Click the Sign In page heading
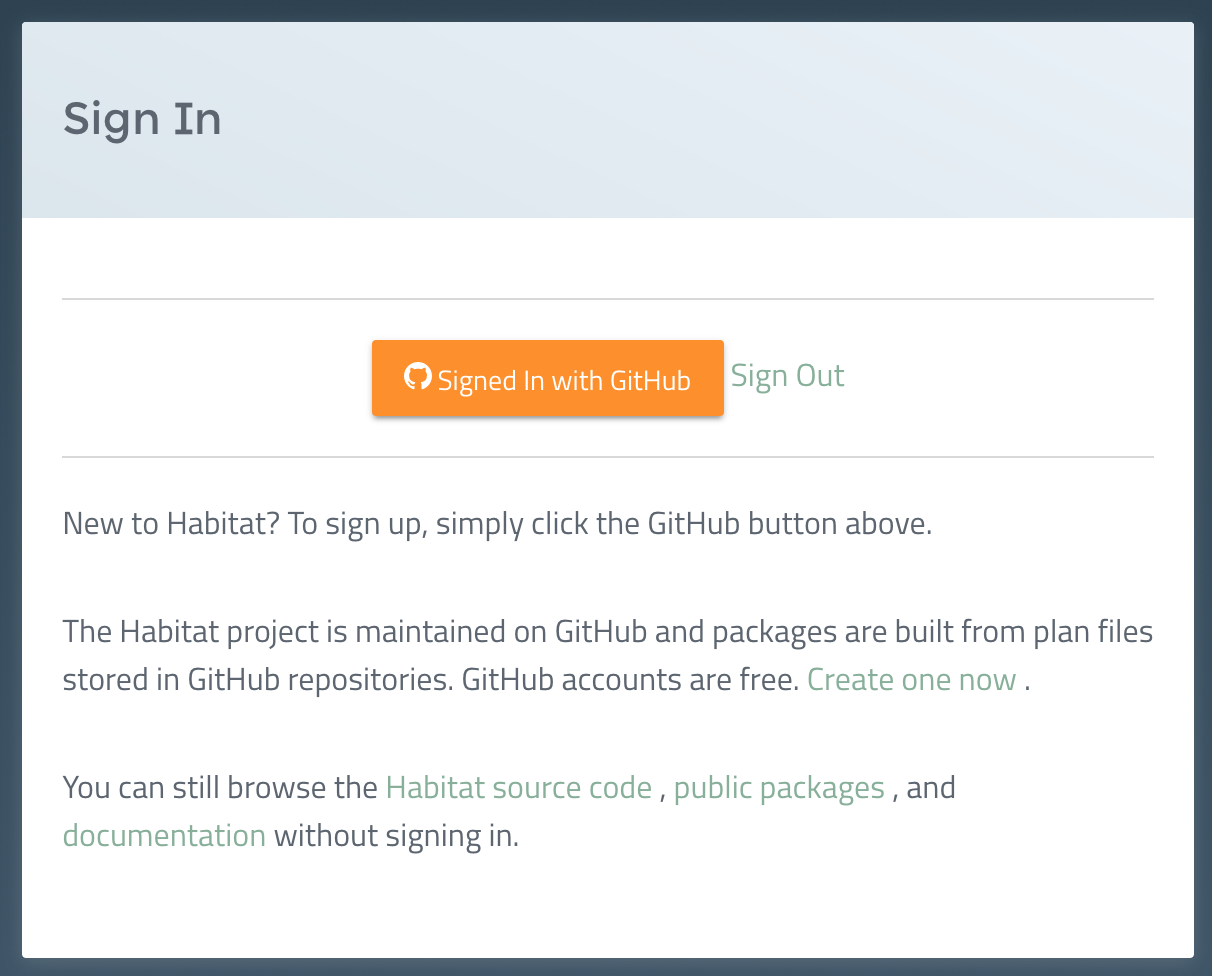This screenshot has height=976, width=1212. [142, 118]
